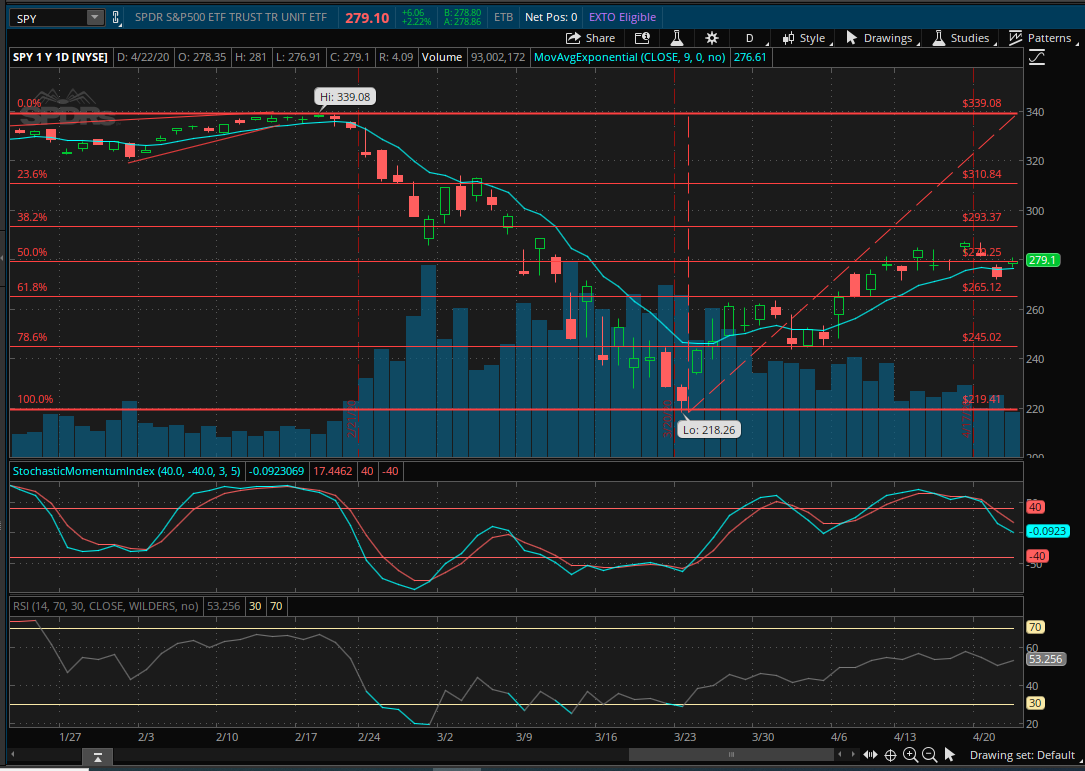
Task: Click the 61.8% Fibonacci level label
Action: pos(33,287)
